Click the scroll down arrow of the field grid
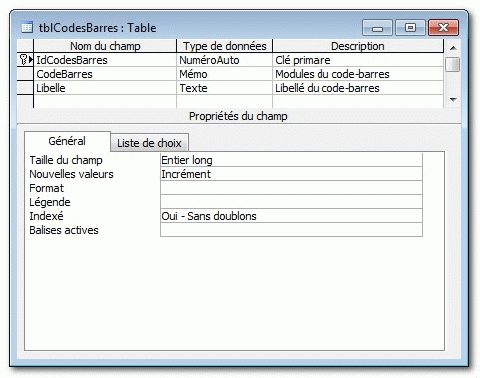The height and width of the screenshot is (378, 480). (x=453, y=99)
